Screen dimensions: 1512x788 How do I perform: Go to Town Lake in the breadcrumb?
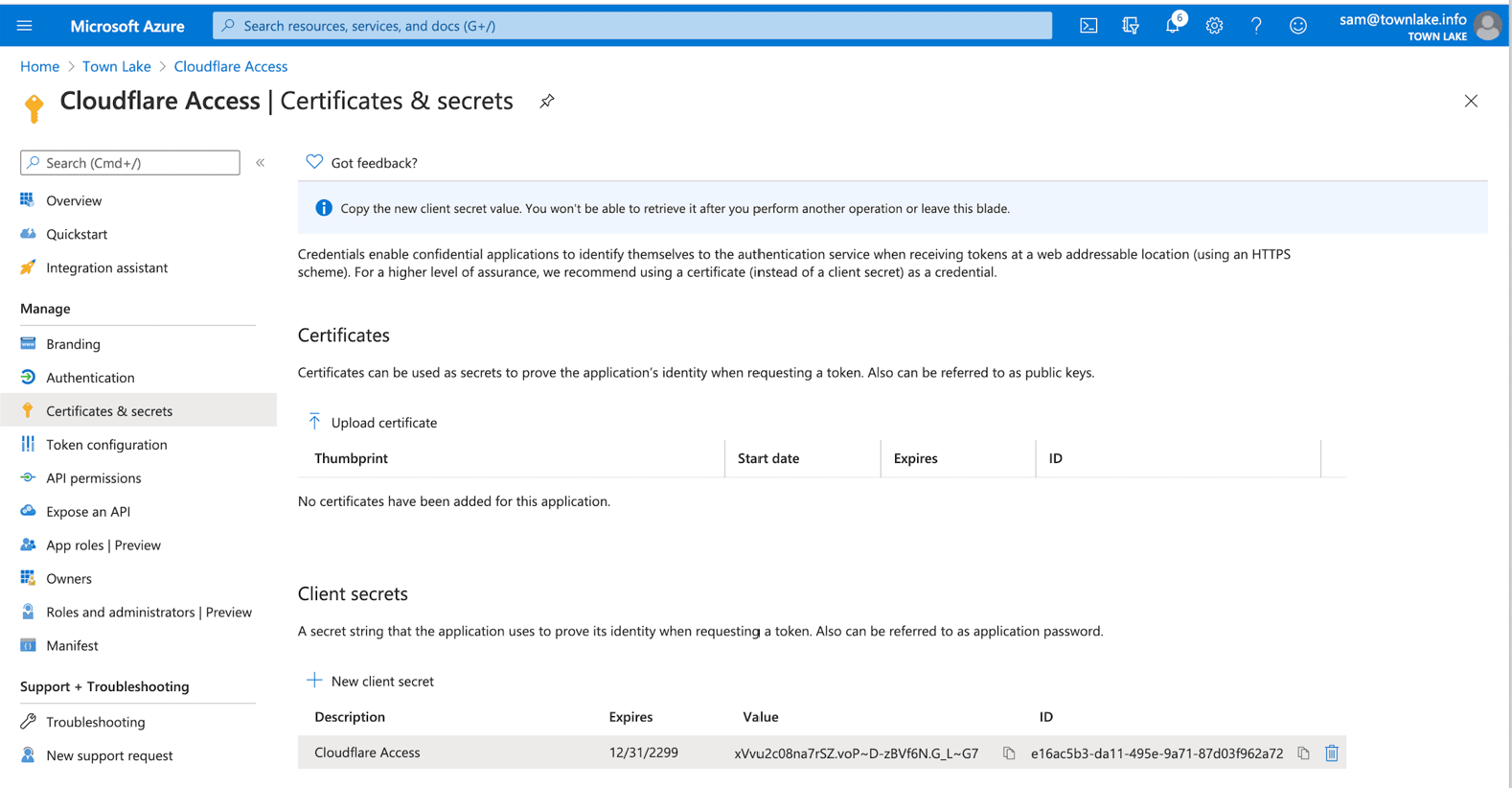[117, 66]
